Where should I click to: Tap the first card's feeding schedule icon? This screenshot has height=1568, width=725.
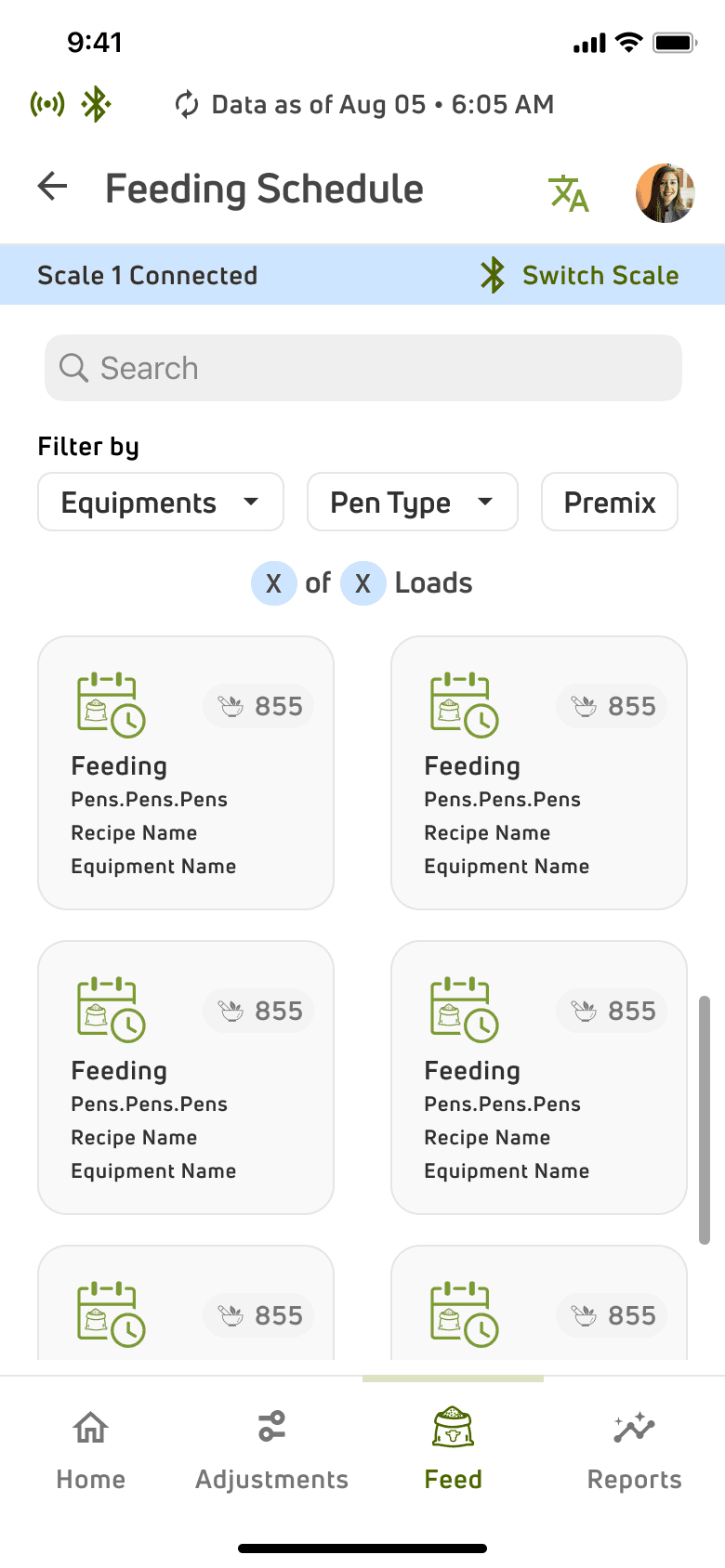coord(111,705)
